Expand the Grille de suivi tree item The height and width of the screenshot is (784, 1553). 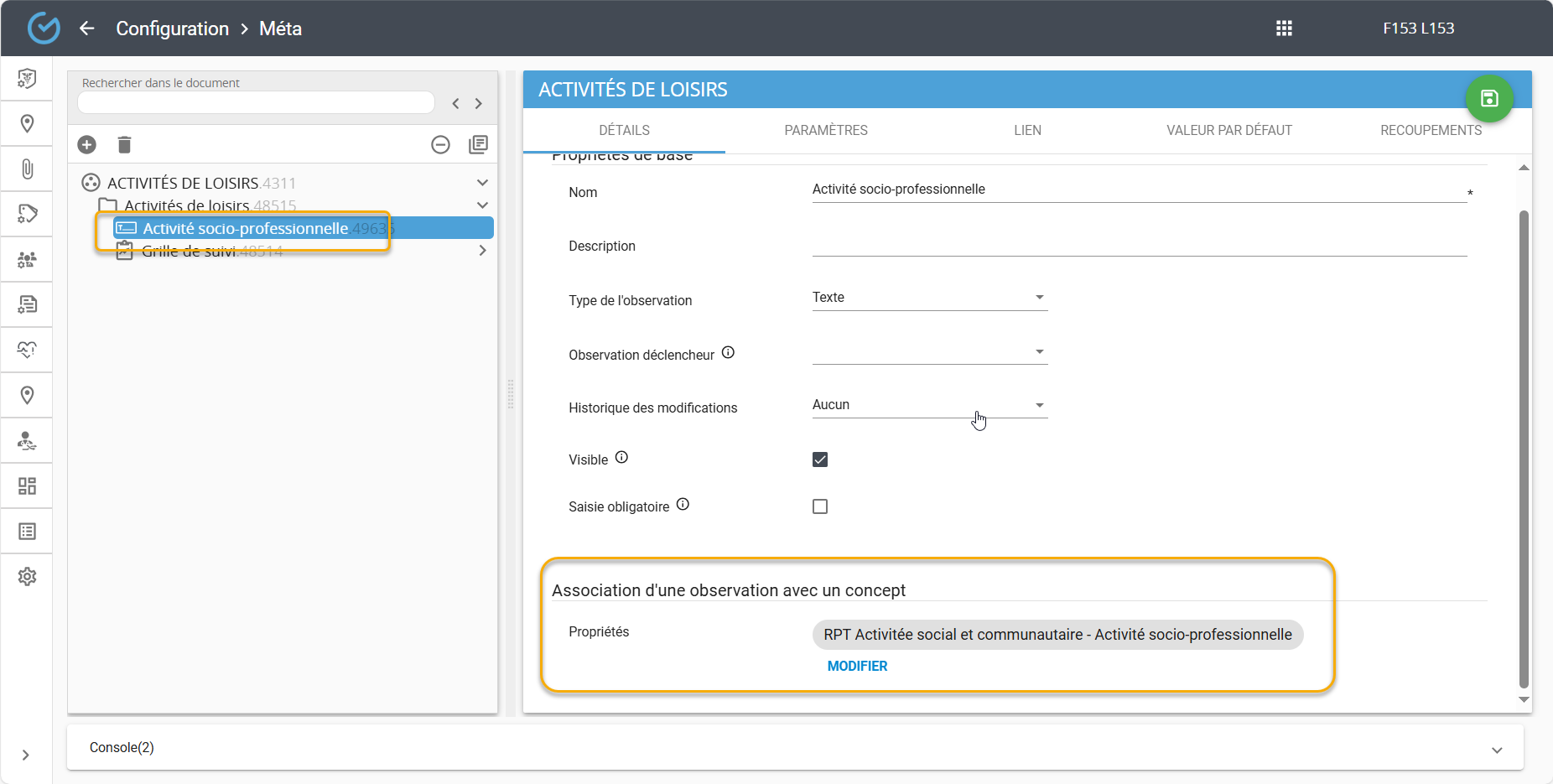point(482,251)
